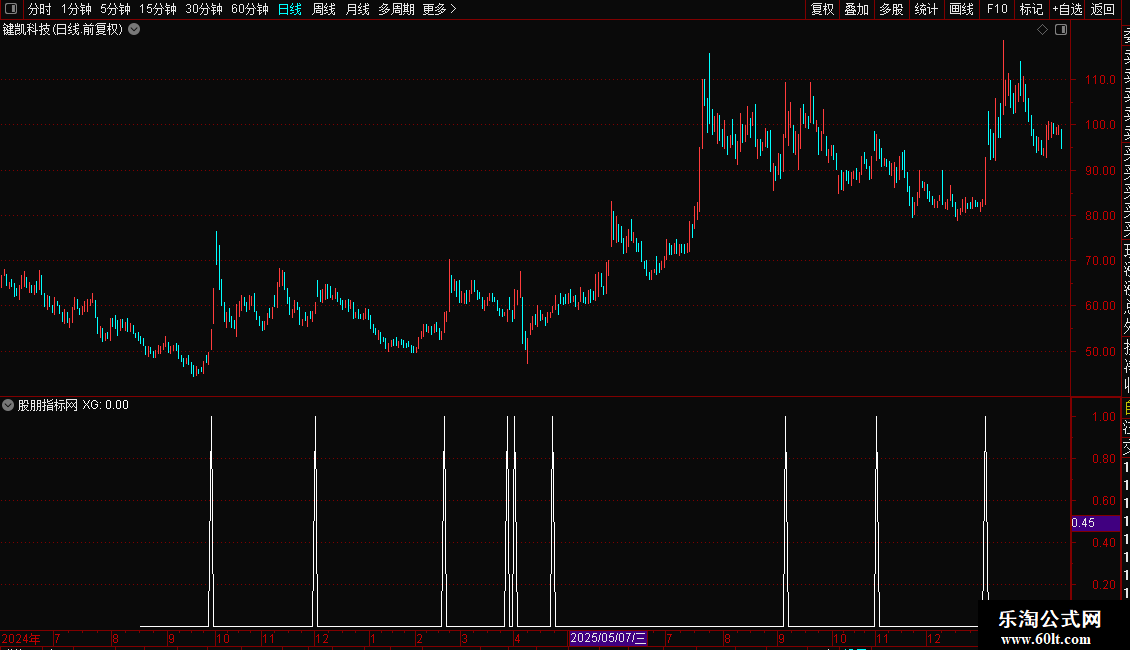Viewport: 1130px width, 650px height.
Task: Click the diamond icon in main chart corner
Action: (1042, 30)
